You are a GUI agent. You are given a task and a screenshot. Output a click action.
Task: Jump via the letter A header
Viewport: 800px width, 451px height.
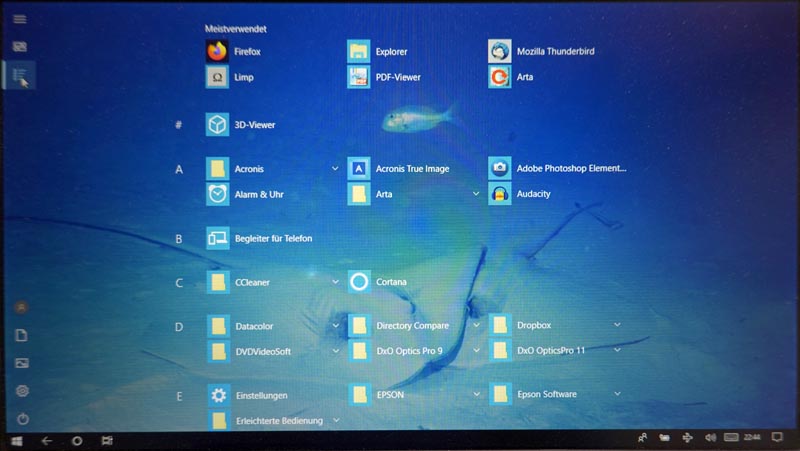tap(179, 169)
